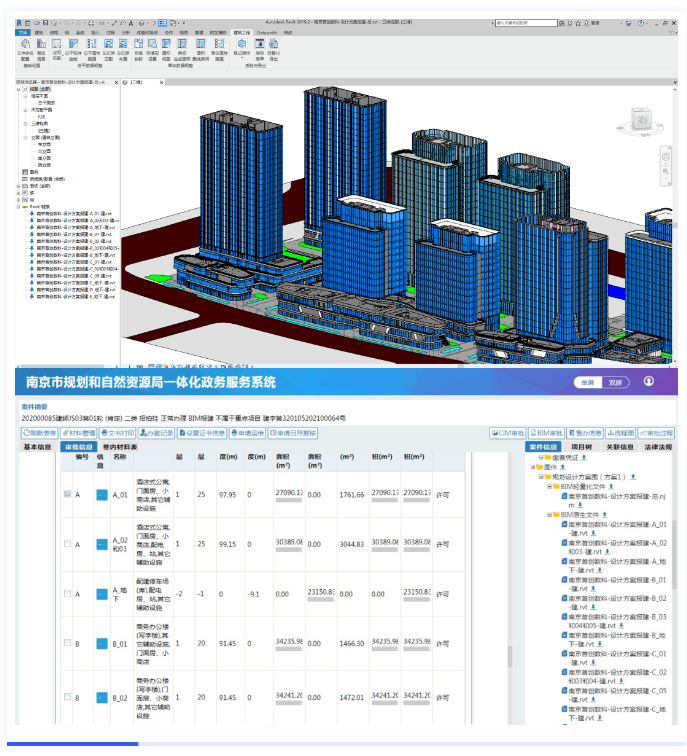687x756 pixels.
Task: Click the BIM审批 button
Action: click(x=547, y=433)
